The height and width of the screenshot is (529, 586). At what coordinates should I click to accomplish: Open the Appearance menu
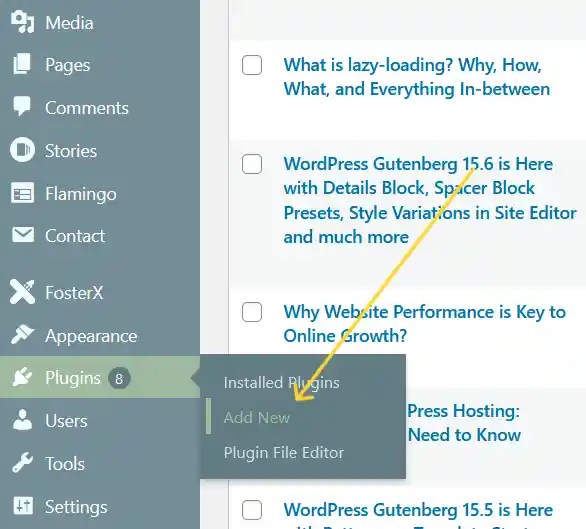click(x=91, y=336)
